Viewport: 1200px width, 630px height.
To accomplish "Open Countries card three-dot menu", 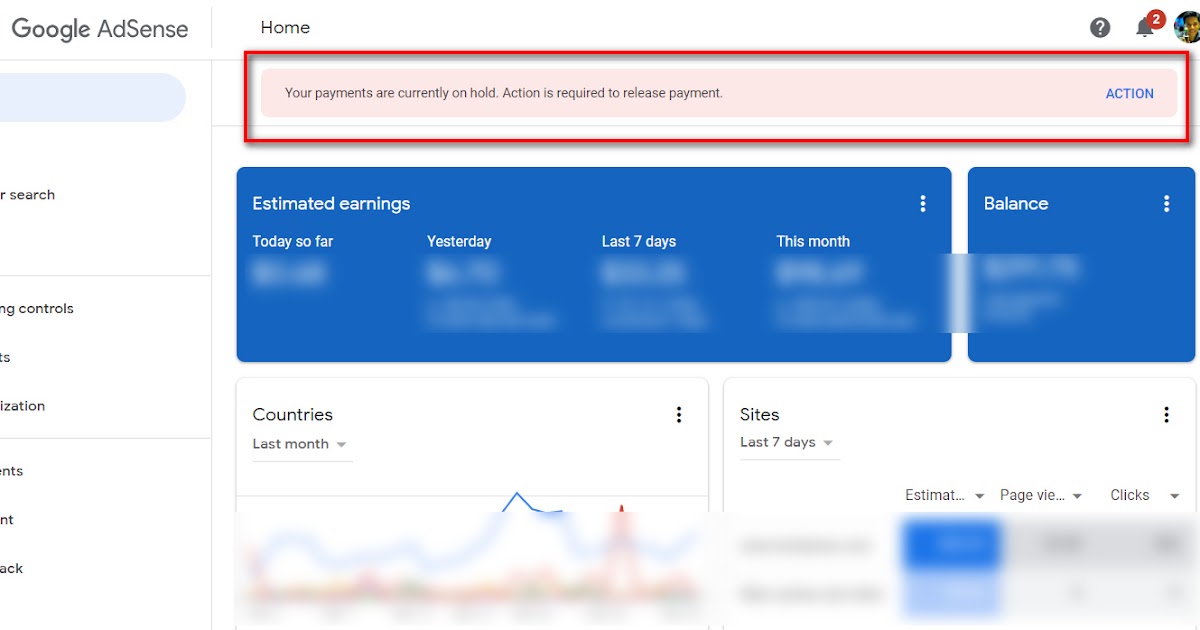I will point(679,415).
